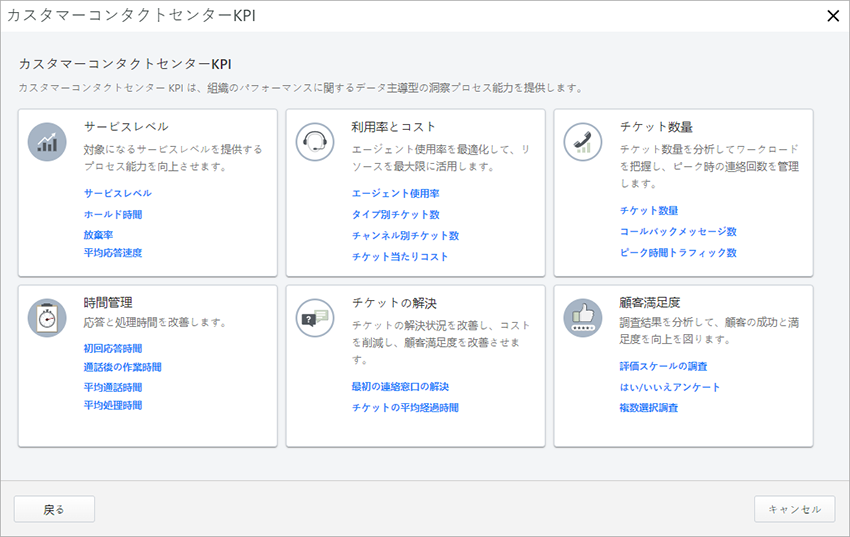This screenshot has height=537, width=850.
Task: Click the 時間管理 stopwatch clipboard icon
Action: point(47,316)
